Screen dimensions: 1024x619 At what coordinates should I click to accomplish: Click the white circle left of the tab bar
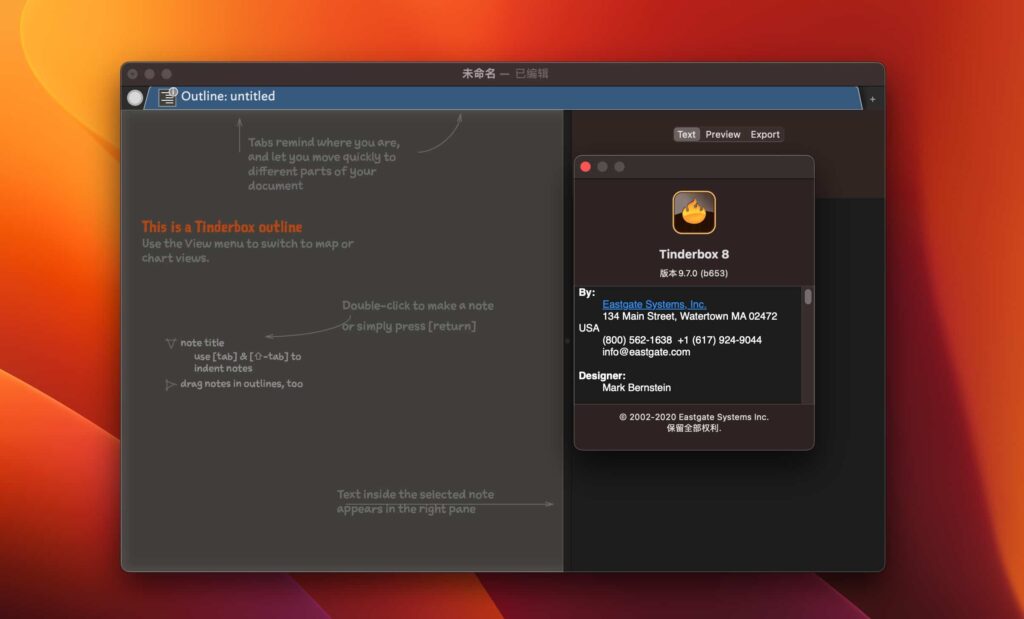pyautogui.click(x=135, y=96)
